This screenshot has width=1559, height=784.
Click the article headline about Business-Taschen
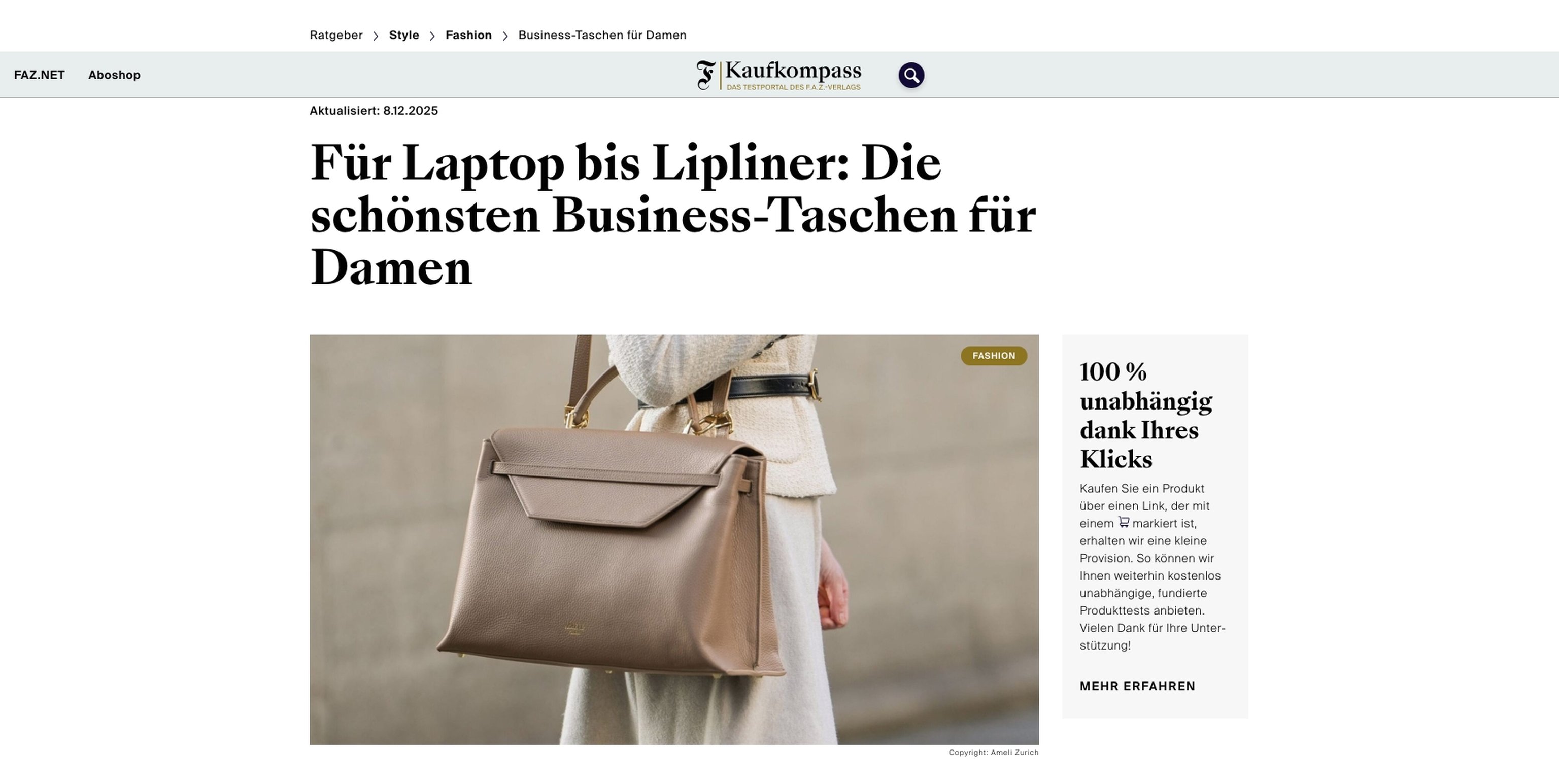click(x=673, y=215)
